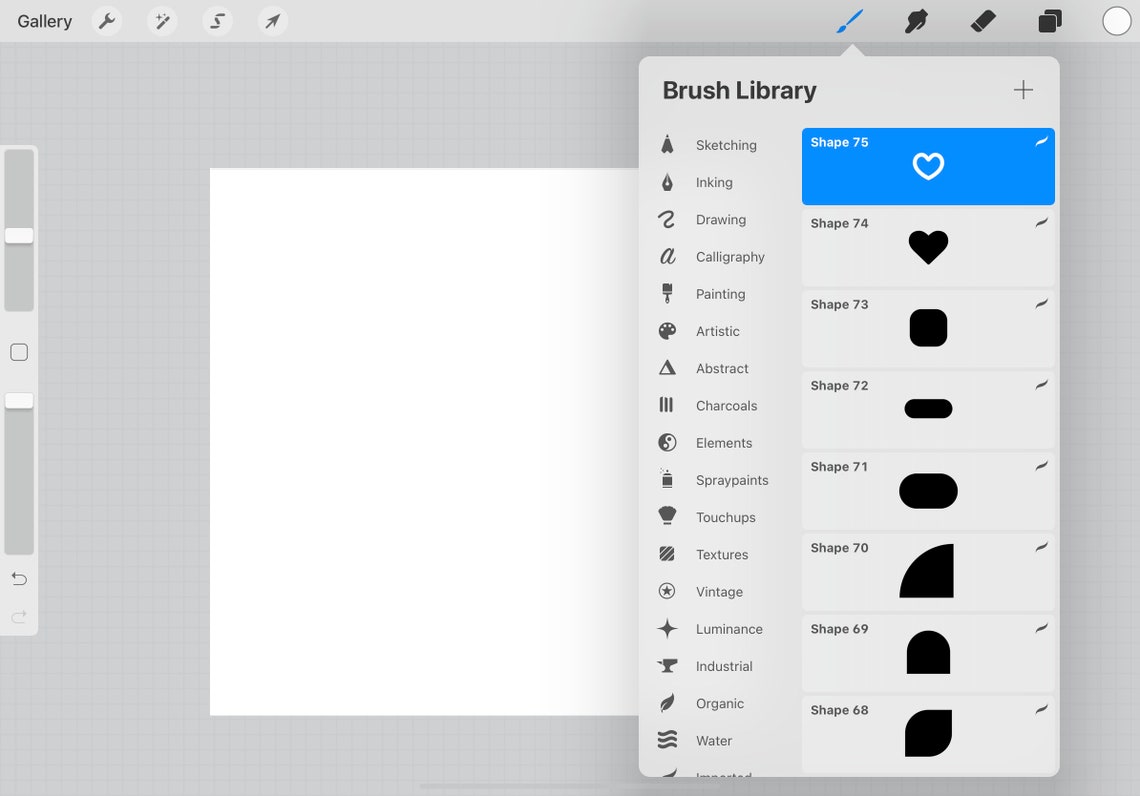Create a new brush with the plus button

(1023, 89)
